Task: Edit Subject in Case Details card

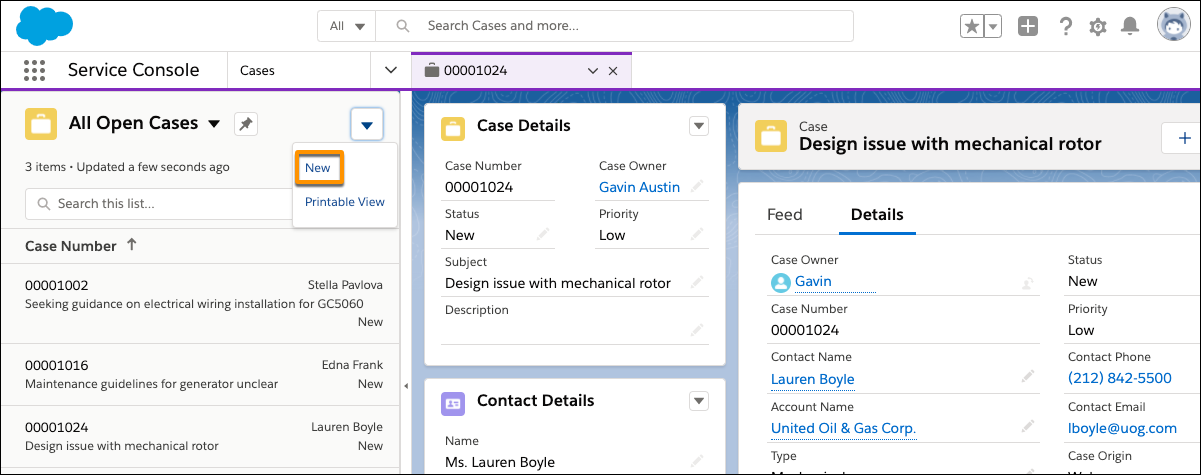Action: tap(697, 283)
